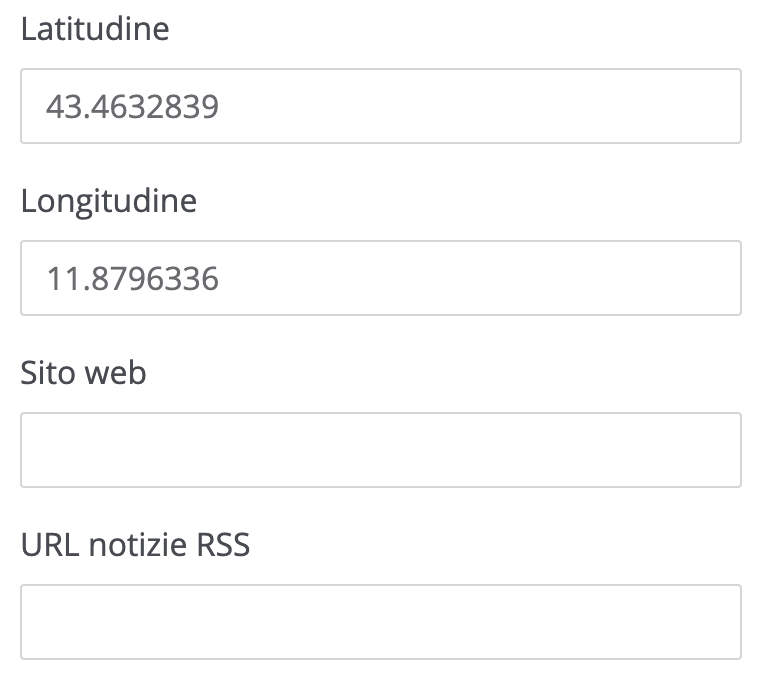Viewport: 764px width, 686px height.
Task: Click the text box under Sito web
Action: coord(380,450)
